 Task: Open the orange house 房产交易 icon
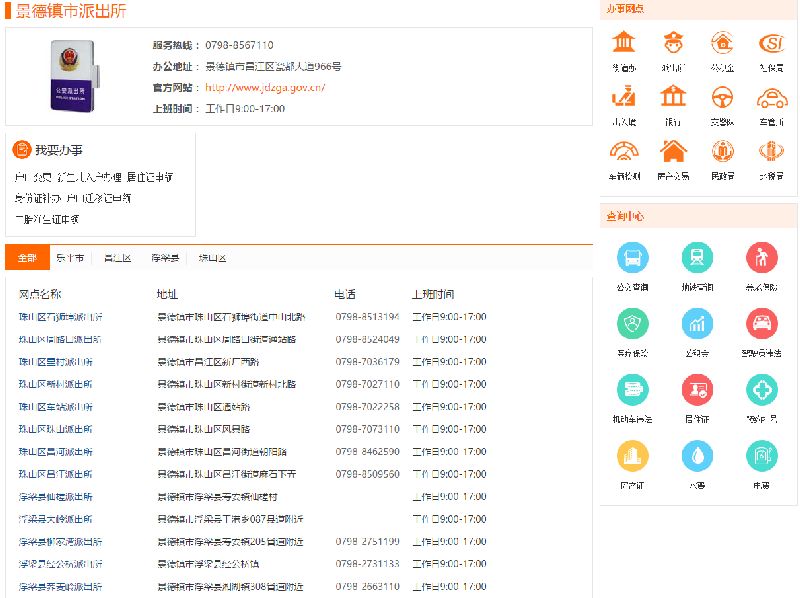(673, 152)
